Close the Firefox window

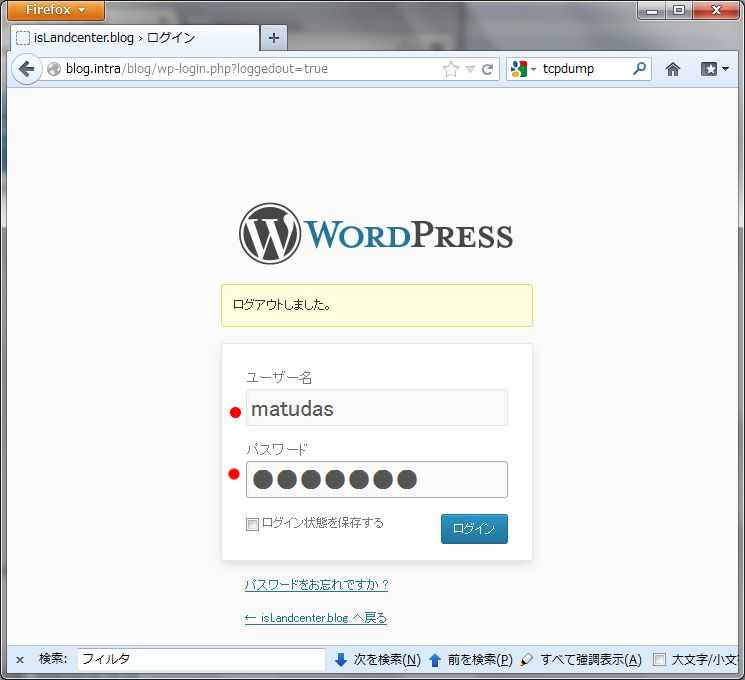pos(716,10)
